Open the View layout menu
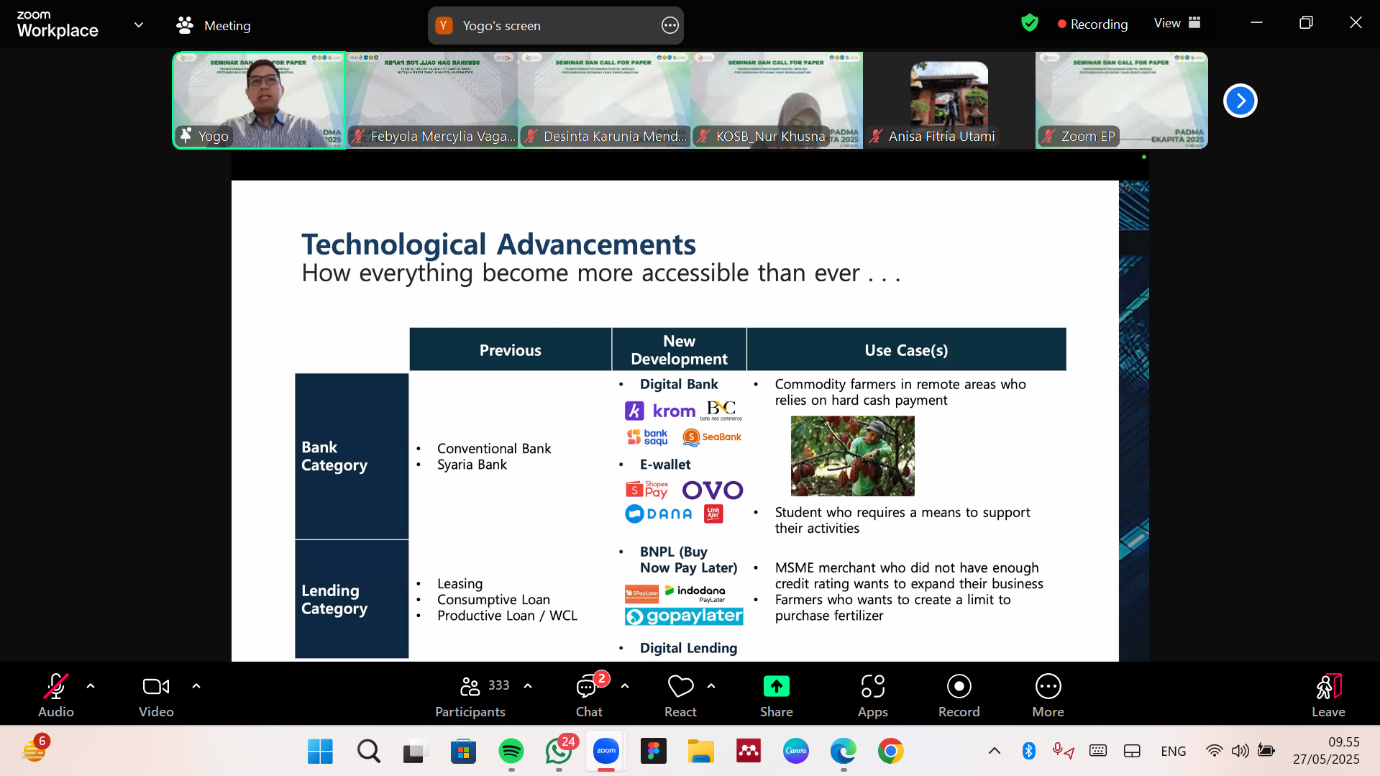Screen dimensions: 1380x776 tap(1177, 23)
